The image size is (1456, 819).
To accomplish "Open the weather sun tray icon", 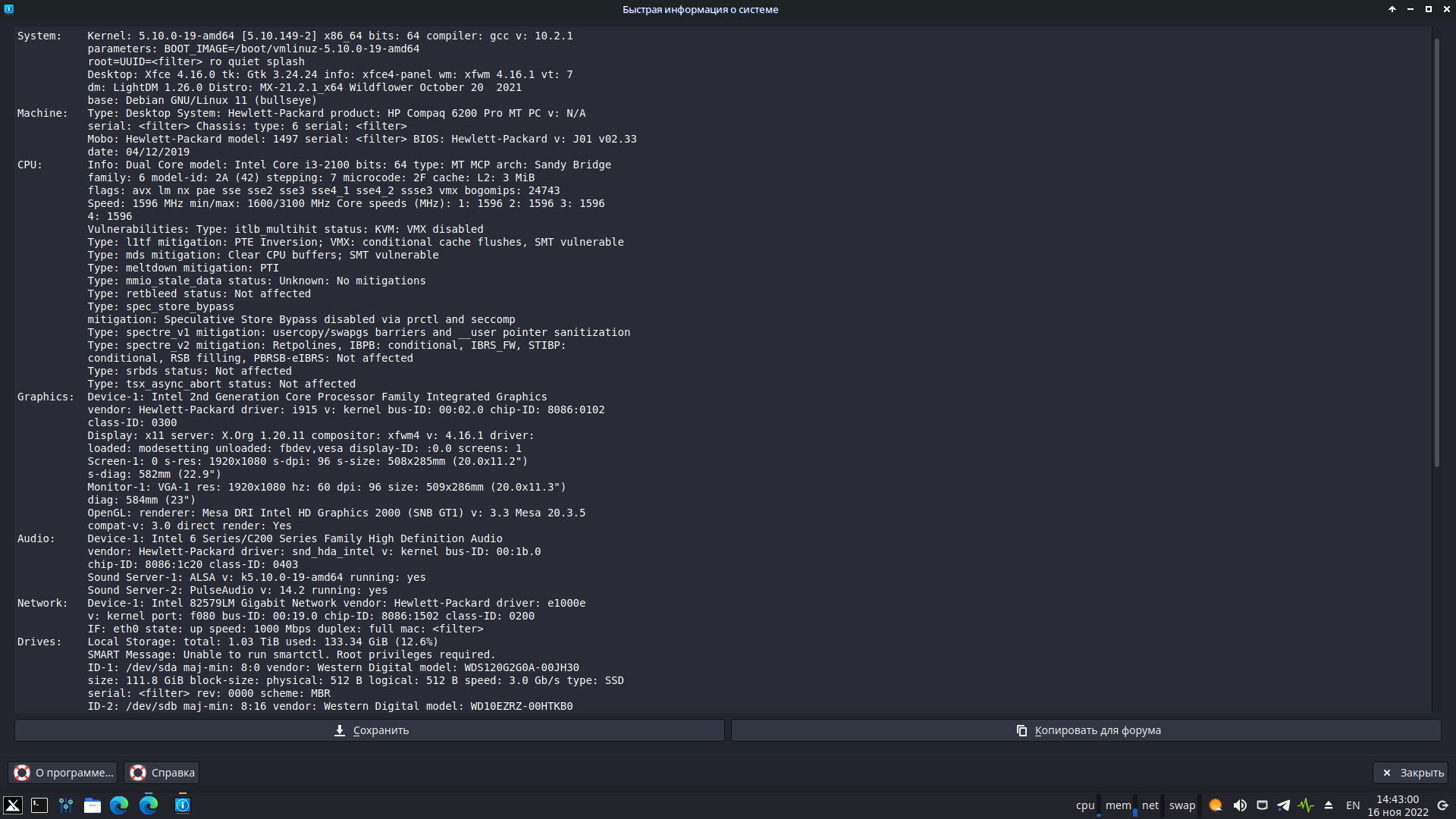I will click(1216, 805).
